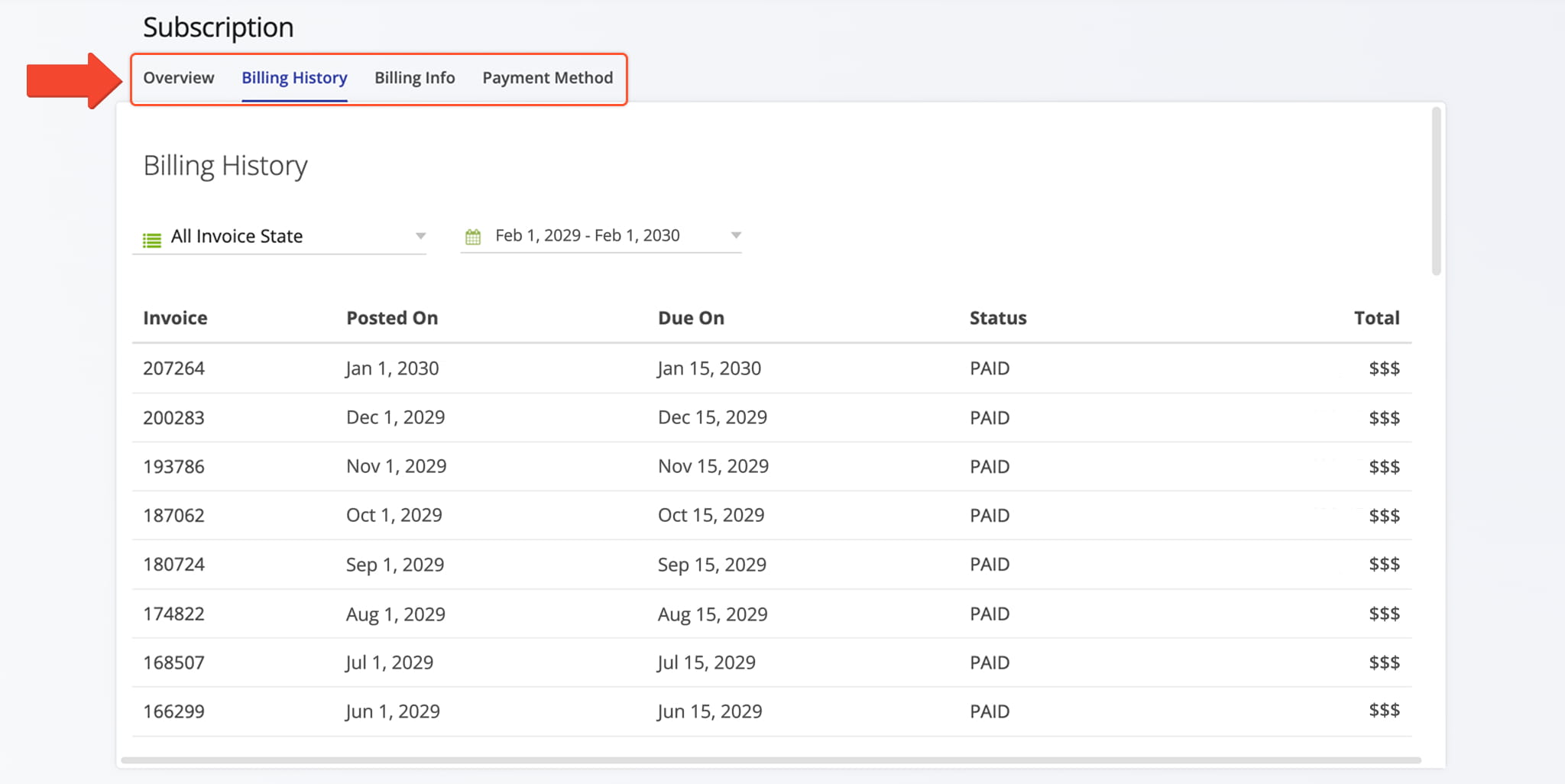
Task: Click the vertical scrollbar of billing panel
Action: 1436,191
